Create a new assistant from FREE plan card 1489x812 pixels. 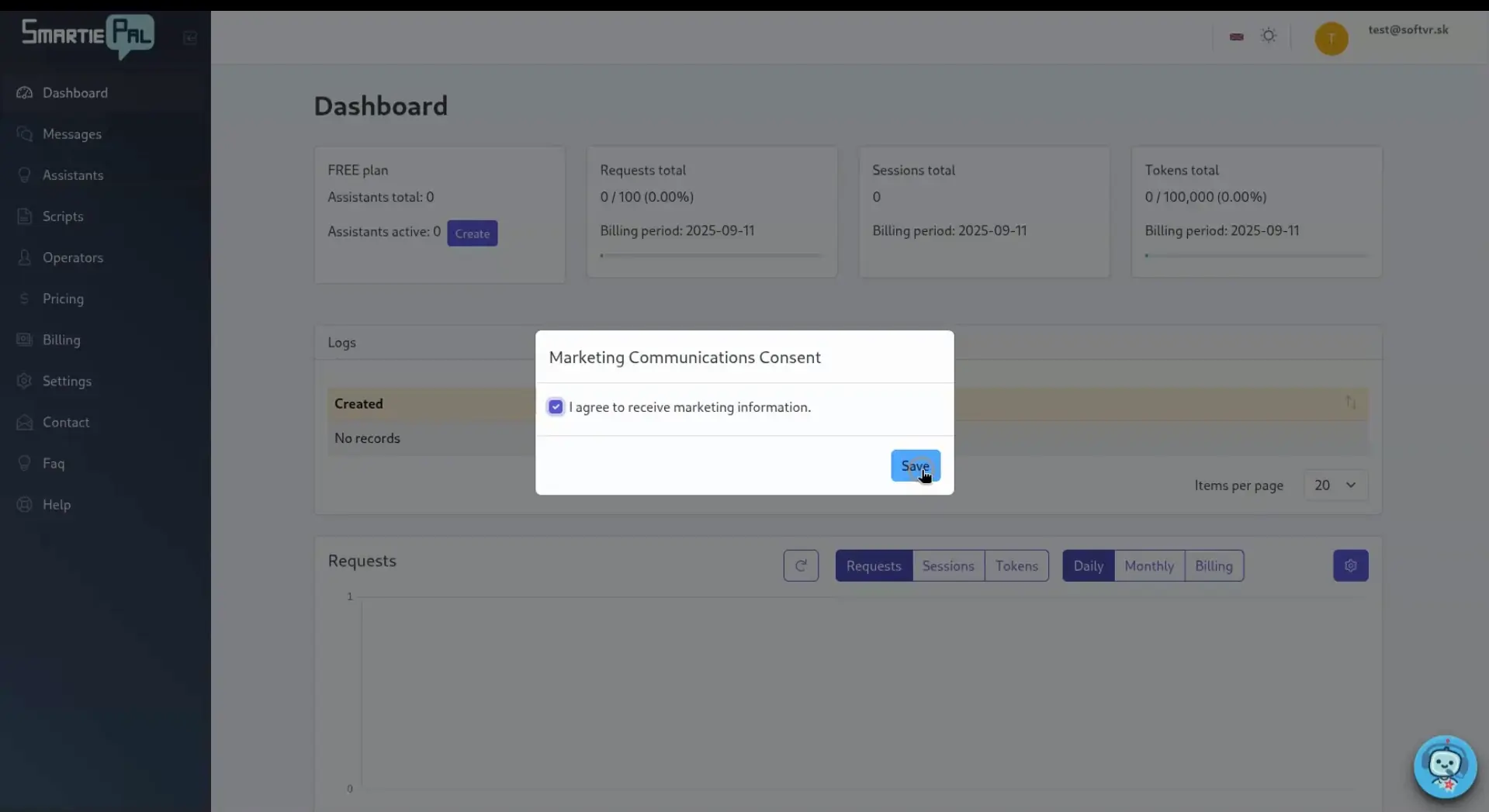pos(472,233)
